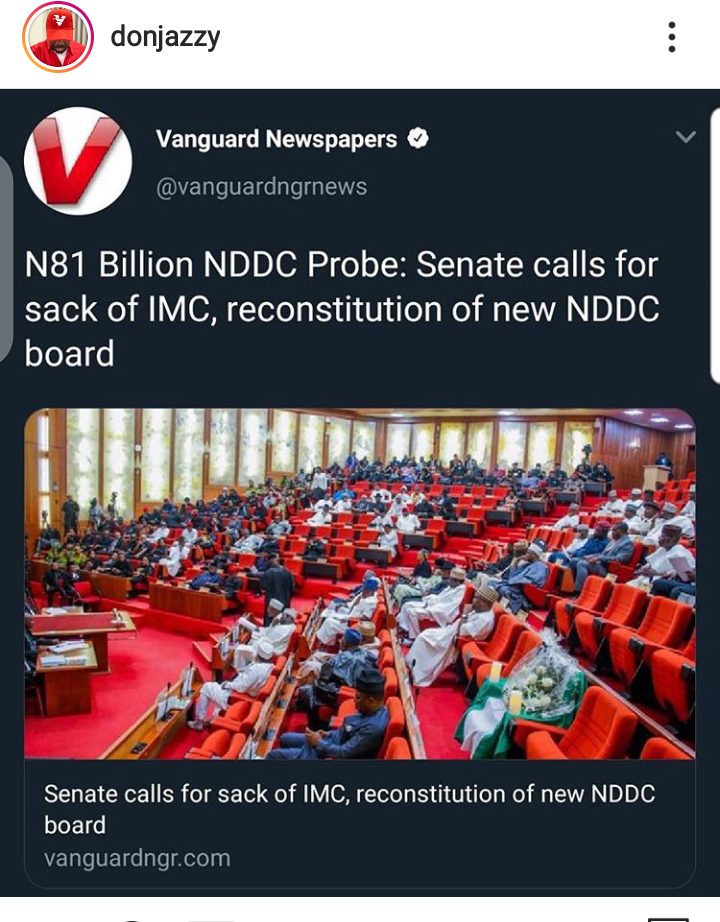Click the Vanguard Newspapers red V logo

[x=78, y=161]
